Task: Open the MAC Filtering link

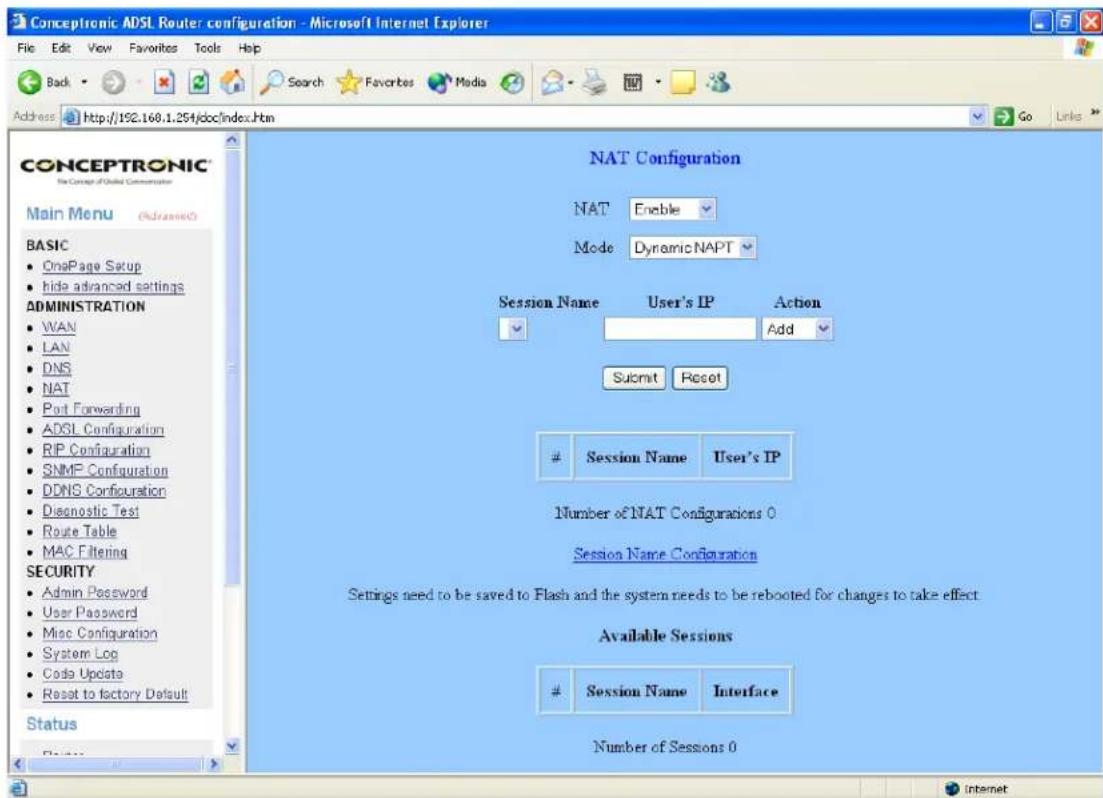Action: (84, 552)
